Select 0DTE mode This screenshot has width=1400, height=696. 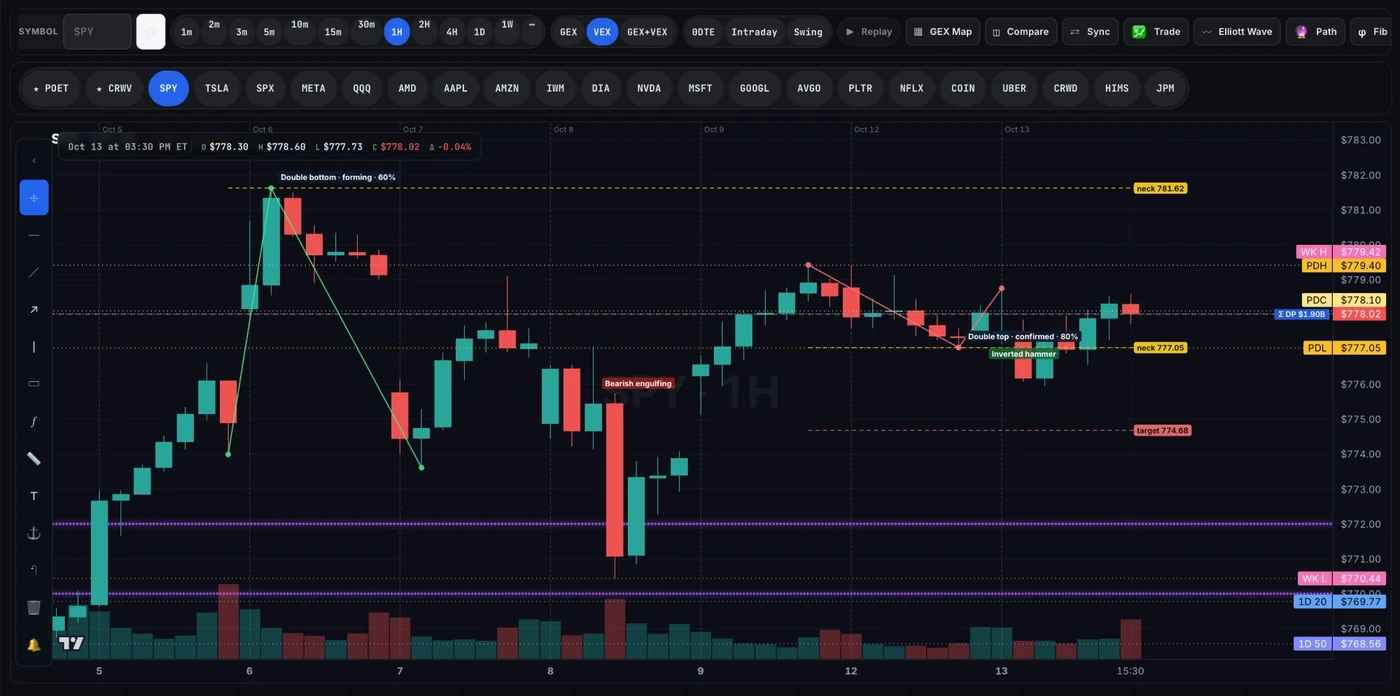click(x=704, y=32)
